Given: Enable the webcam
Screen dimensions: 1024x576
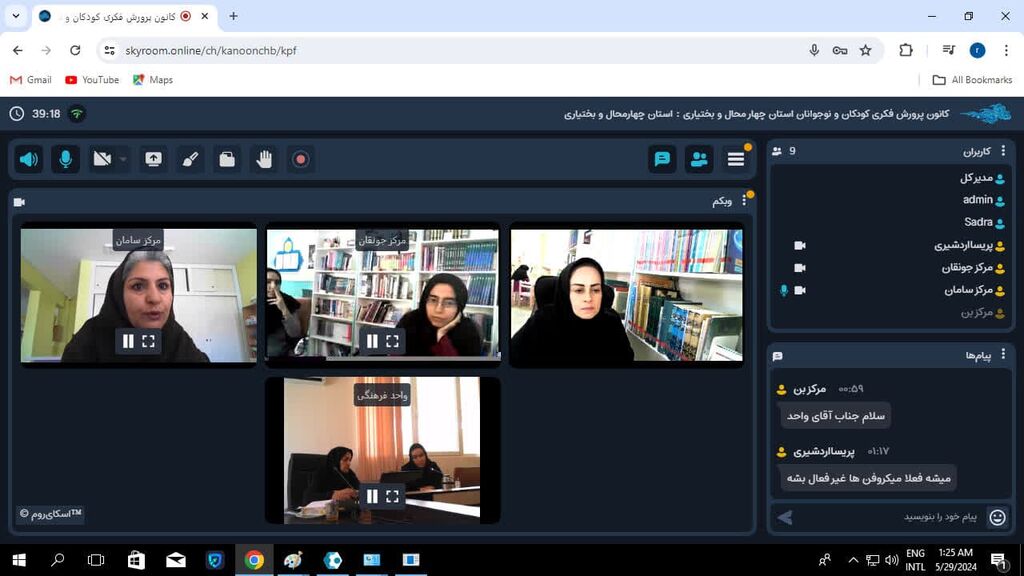Looking at the screenshot, I should pos(100,159).
